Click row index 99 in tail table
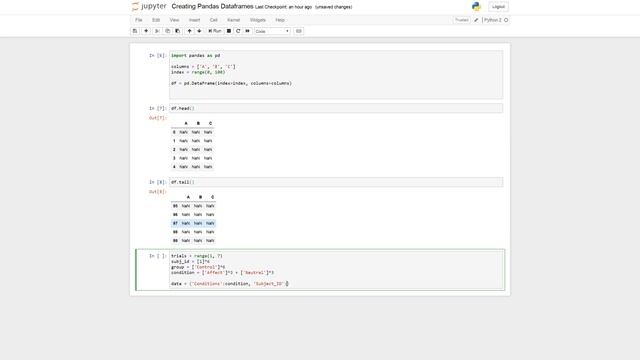640x360 pixels. pos(175,241)
